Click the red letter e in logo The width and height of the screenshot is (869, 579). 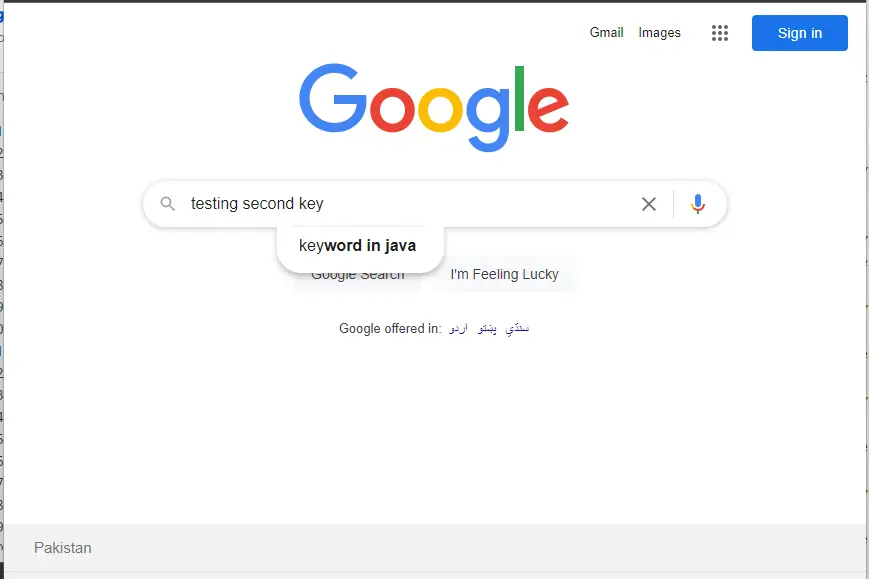click(548, 109)
